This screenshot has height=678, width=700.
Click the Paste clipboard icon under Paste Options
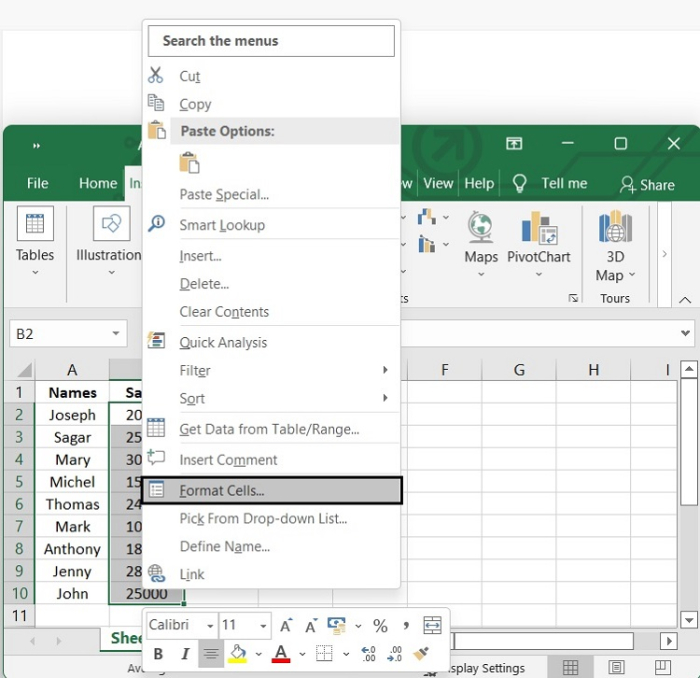click(x=189, y=163)
